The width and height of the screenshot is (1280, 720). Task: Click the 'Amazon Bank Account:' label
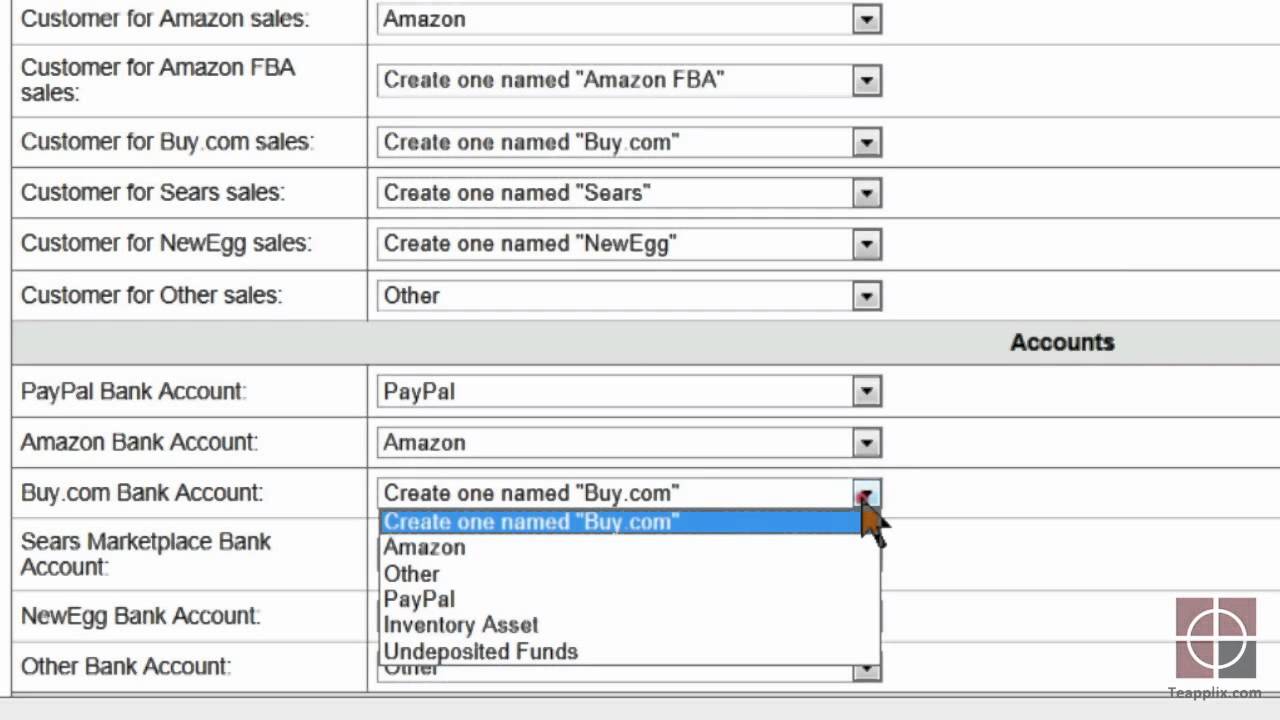pyautogui.click(x=139, y=443)
